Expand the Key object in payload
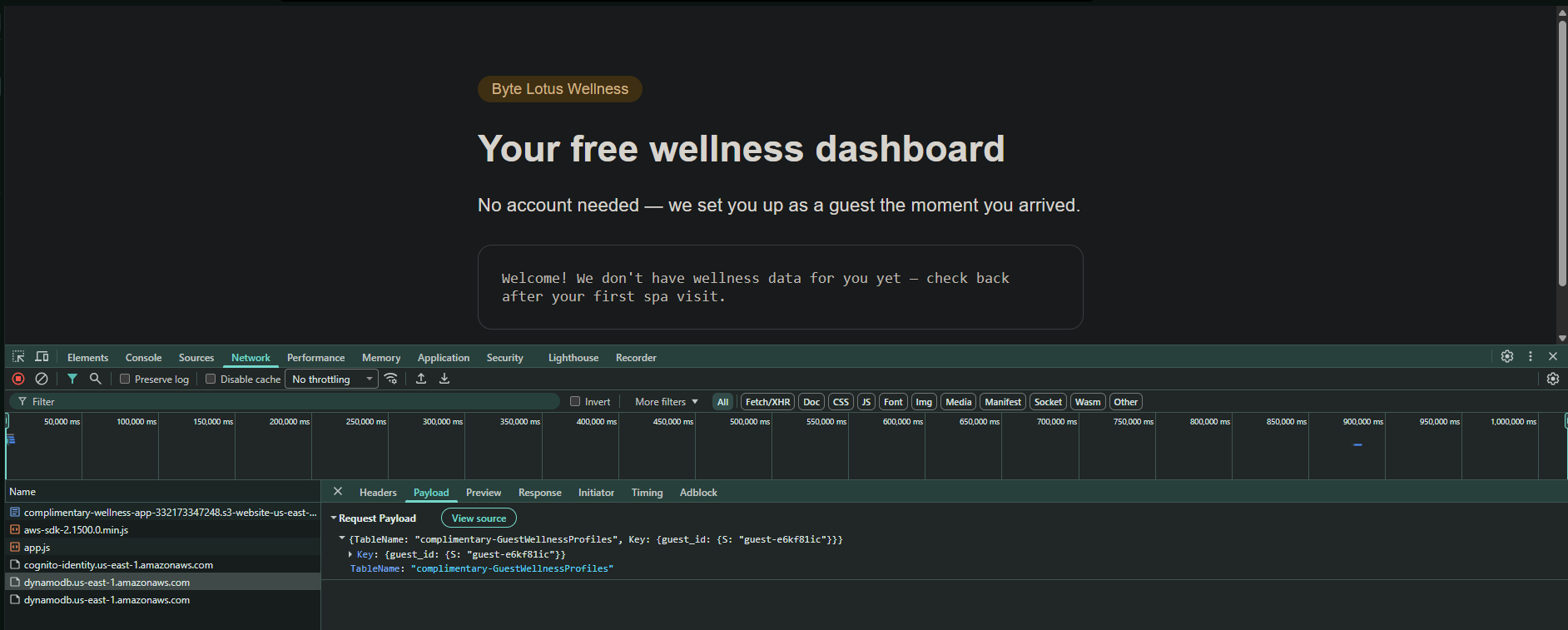This screenshot has width=1568, height=630. pyautogui.click(x=350, y=554)
